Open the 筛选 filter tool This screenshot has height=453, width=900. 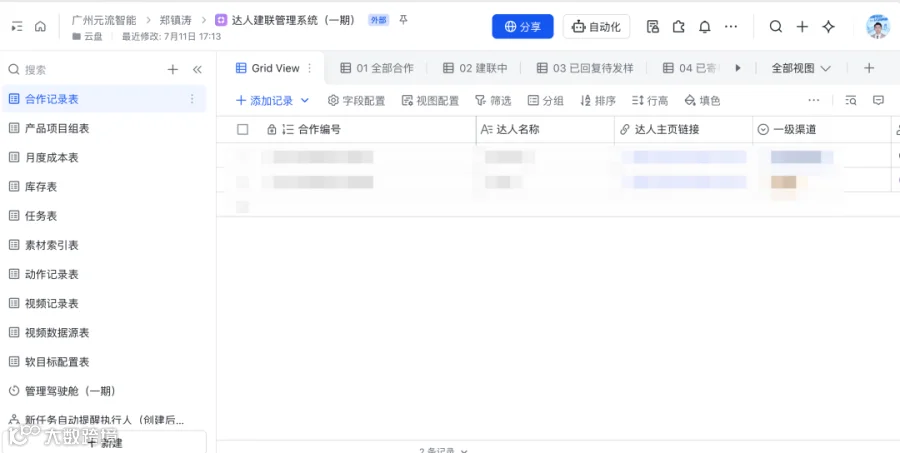tap(493, 100)
